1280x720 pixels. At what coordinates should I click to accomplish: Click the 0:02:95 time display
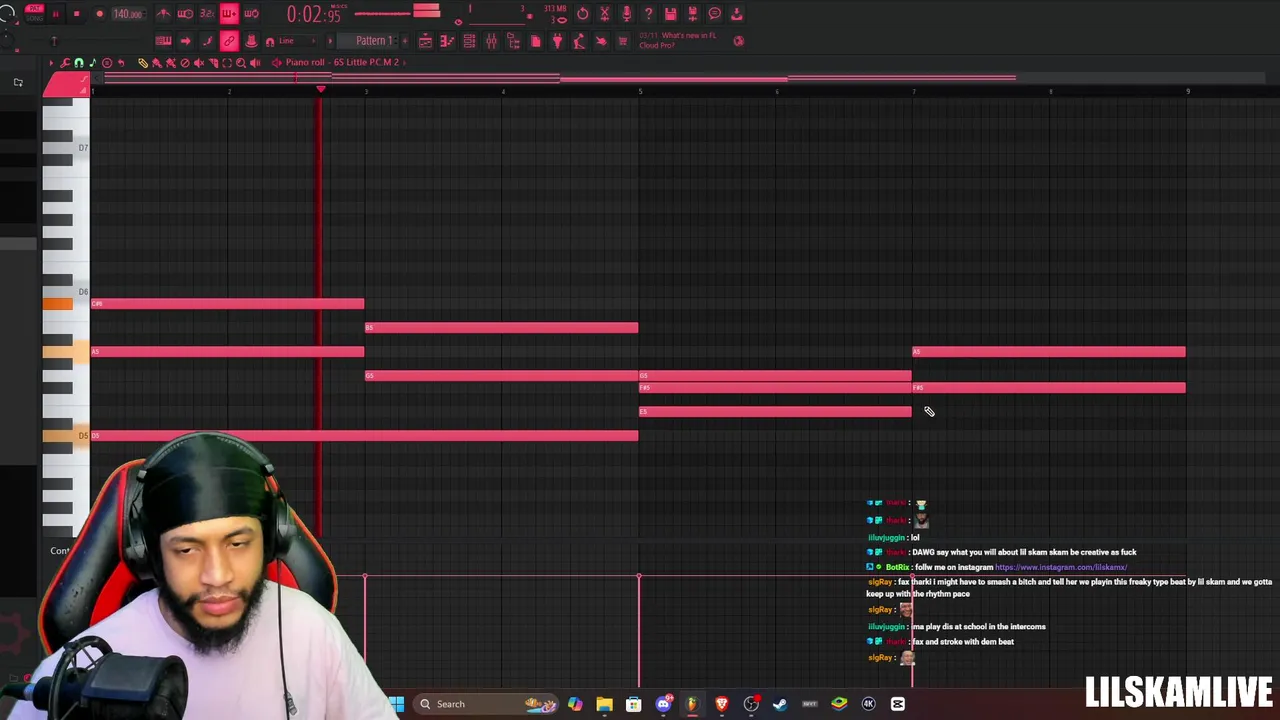[x=313, y=14]
